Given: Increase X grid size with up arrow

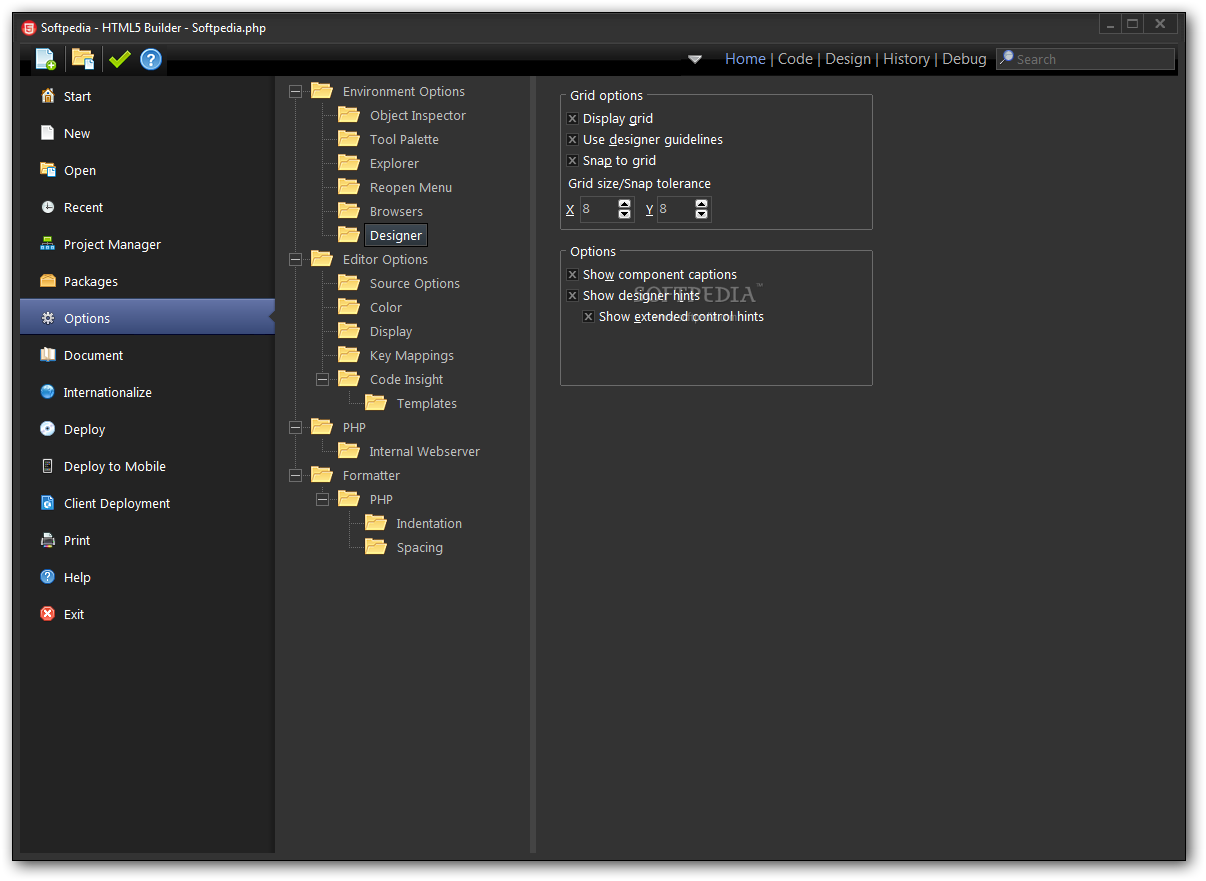Looking at the screenshot, I should [x=625, y=204].
